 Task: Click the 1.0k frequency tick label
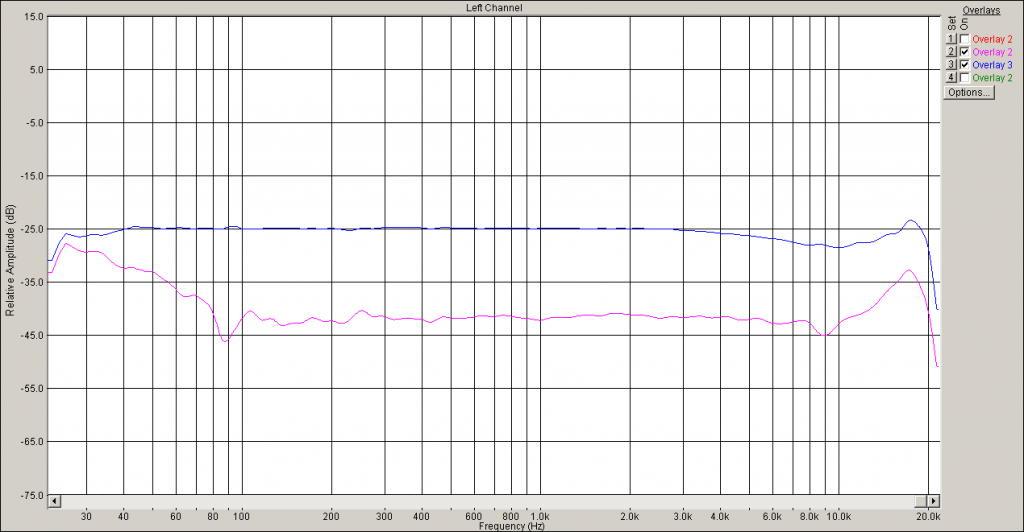tap(540, 516)
